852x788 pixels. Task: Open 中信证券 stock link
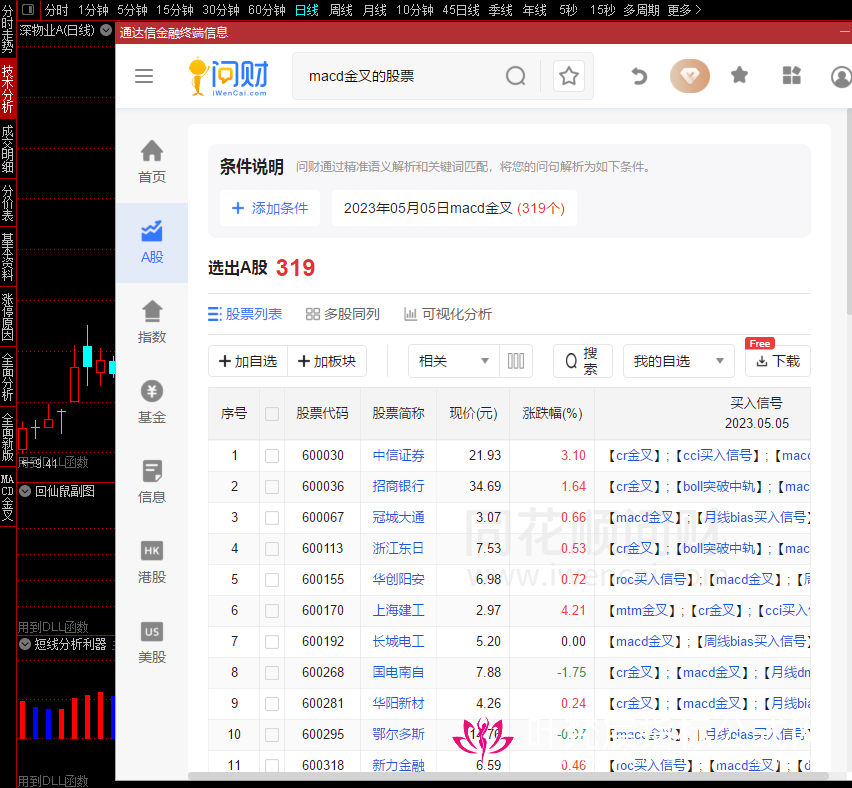pos(398,455)
